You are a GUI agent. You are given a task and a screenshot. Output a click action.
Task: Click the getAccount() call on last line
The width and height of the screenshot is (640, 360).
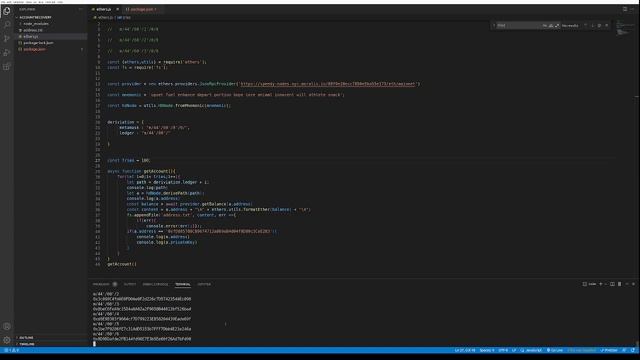pyautogui.click(x=122, y=264)
